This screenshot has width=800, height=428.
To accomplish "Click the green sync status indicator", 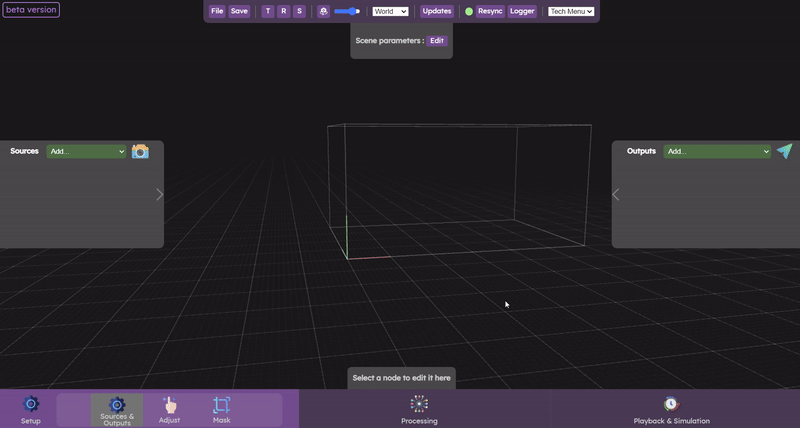I will 469,11.
